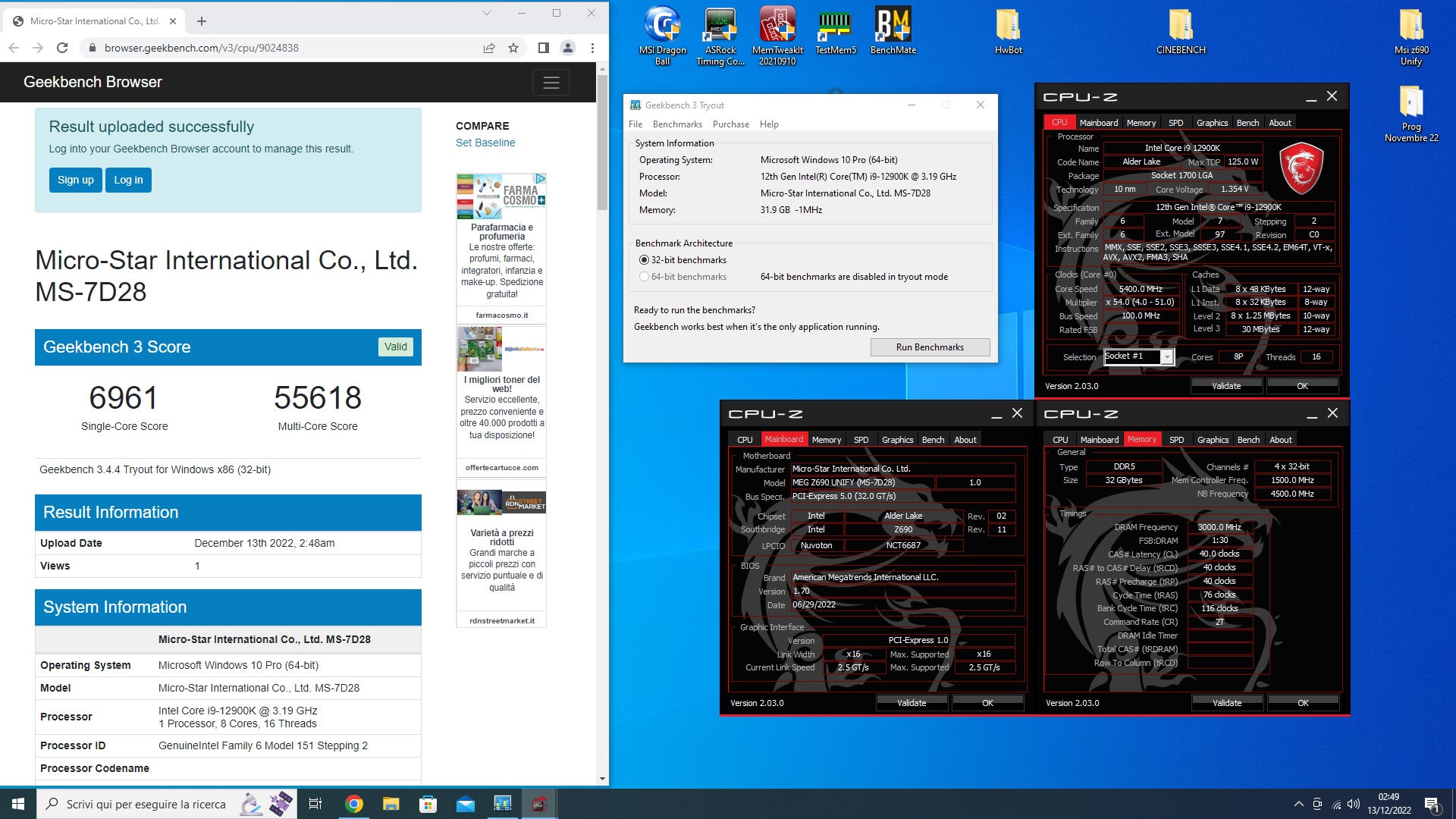This screenshot has height=819, width=1456.
Task: Click the Run Benchmarks button
Action: [x=930, y=347]
